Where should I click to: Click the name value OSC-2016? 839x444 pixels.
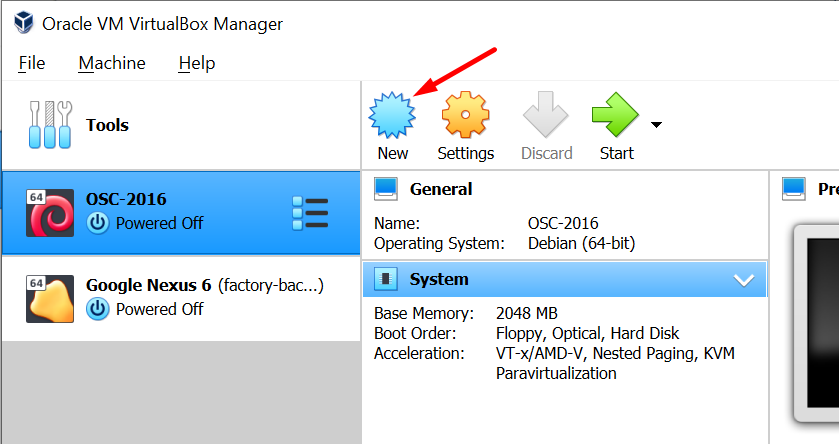click(x=563, y=223)
